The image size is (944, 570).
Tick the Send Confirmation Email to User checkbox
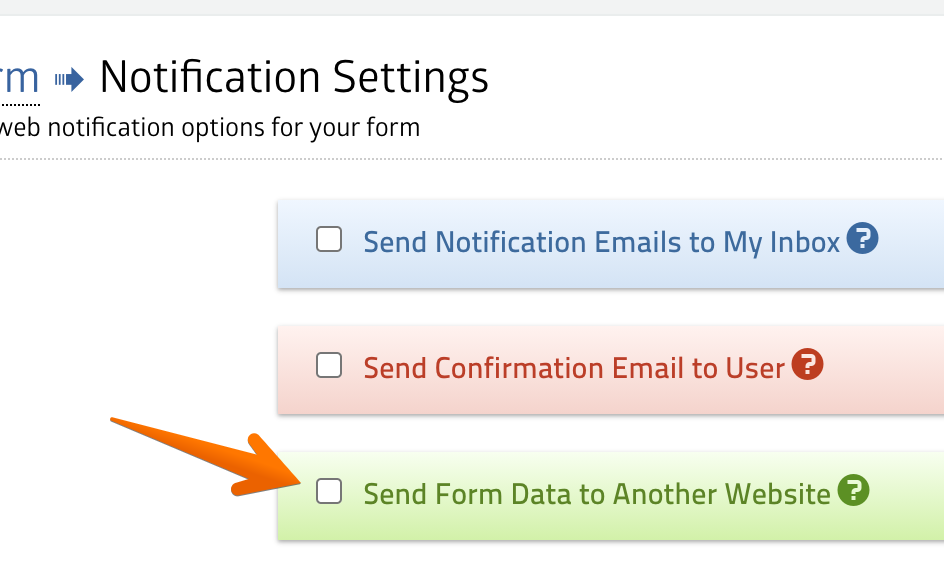329,366
